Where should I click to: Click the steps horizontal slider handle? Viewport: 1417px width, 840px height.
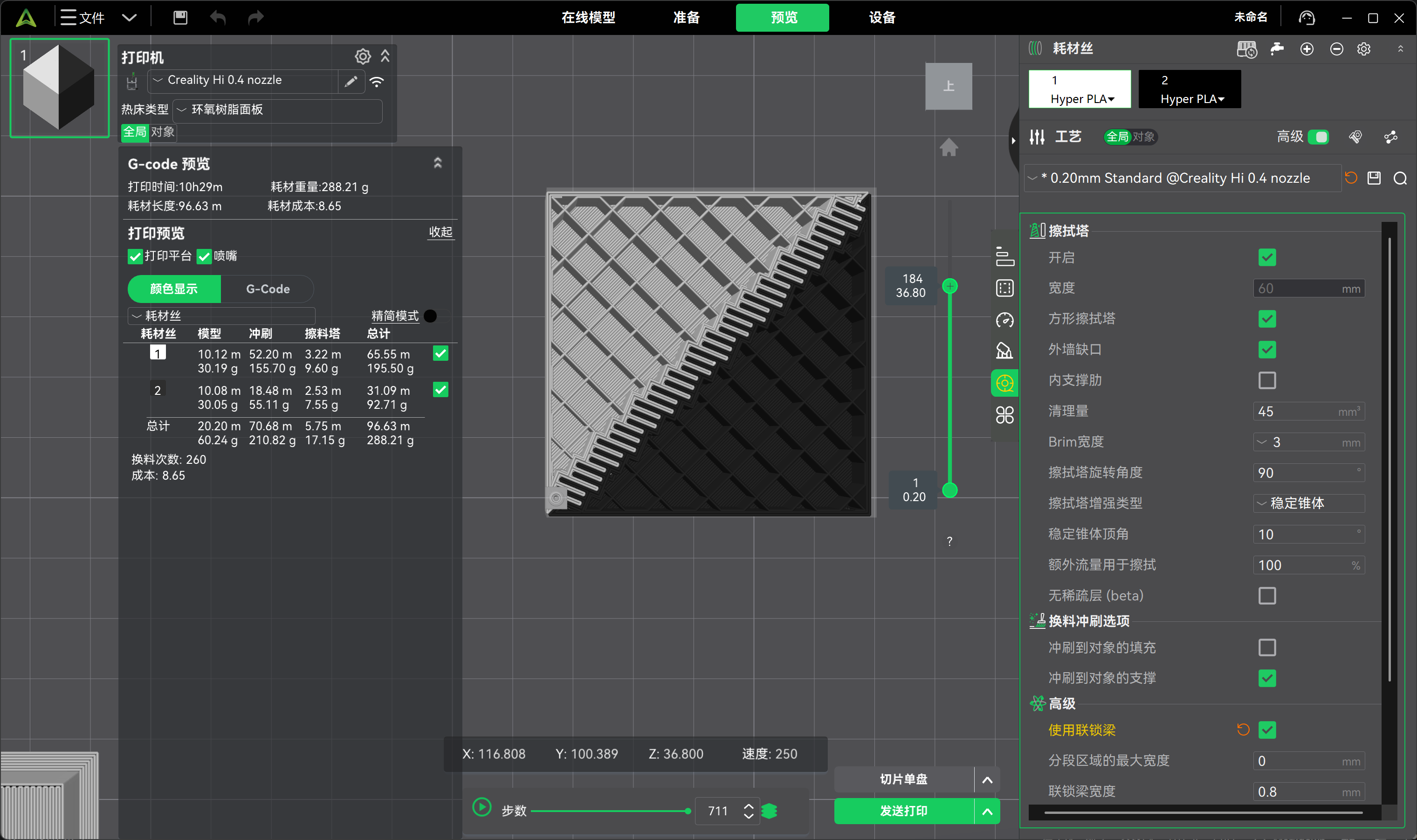pyautogui.click(x=688, y=811)
